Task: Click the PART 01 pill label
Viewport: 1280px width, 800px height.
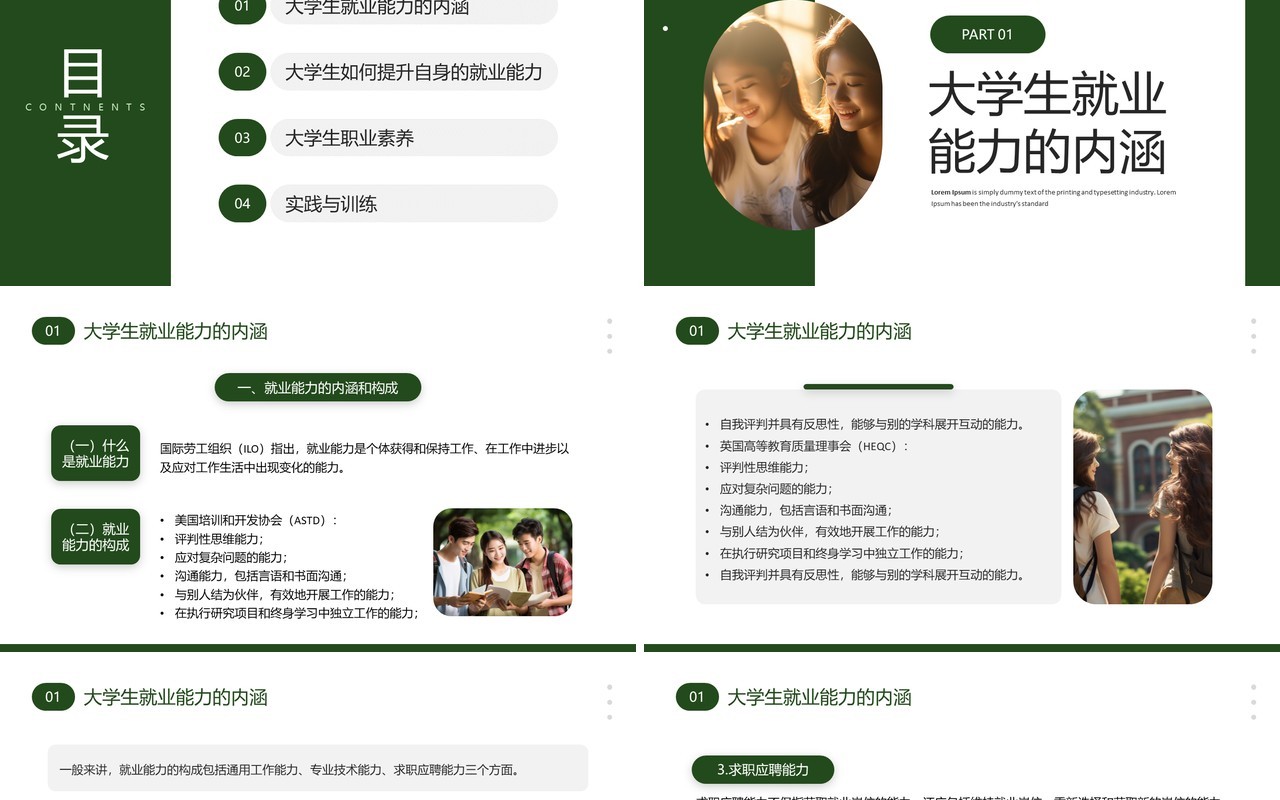Action: coord(987,34)
